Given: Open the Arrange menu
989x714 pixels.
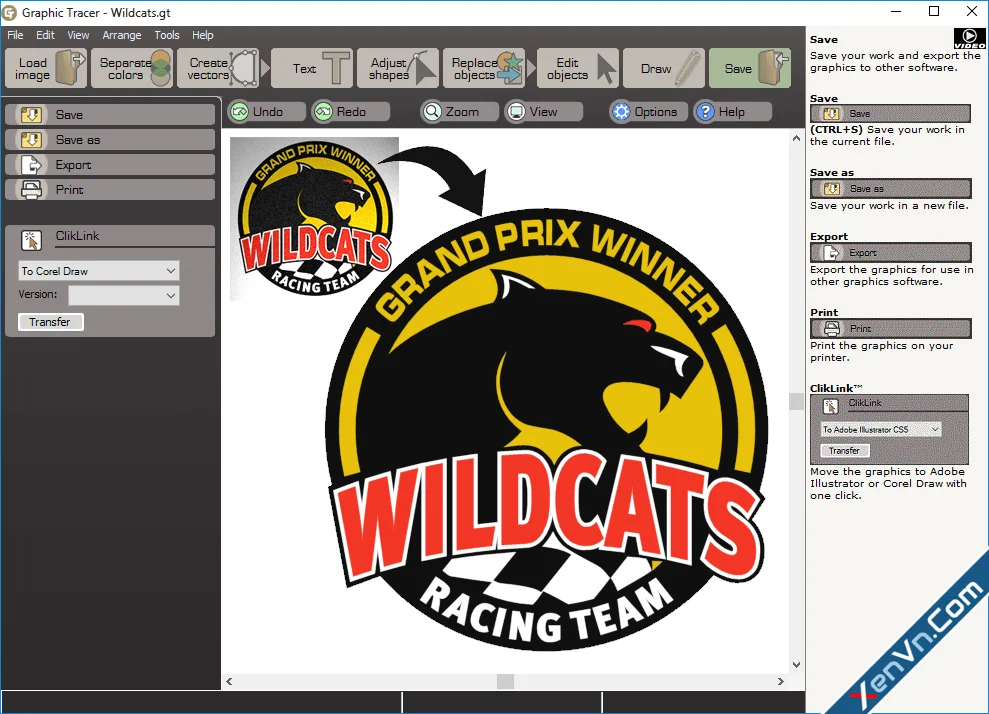Looking at the screenshot, I should click(122, 35).
